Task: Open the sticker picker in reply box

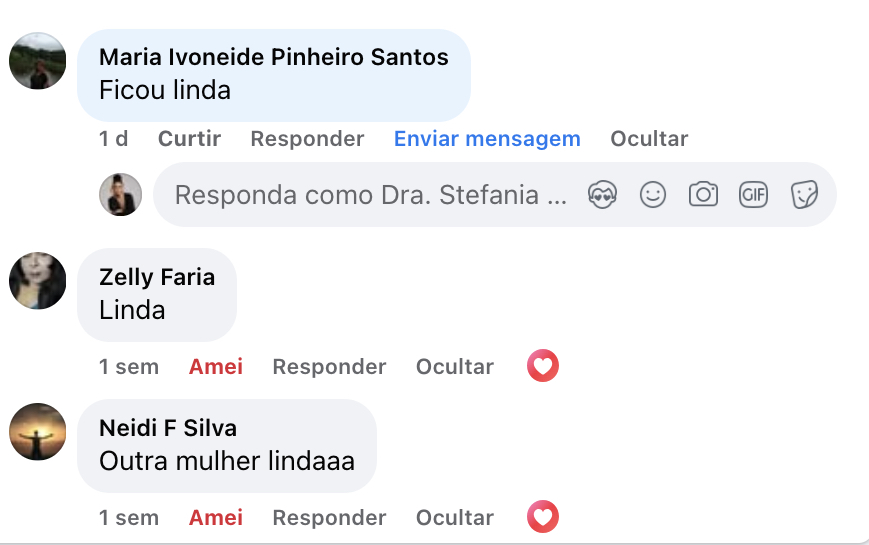Action: (804, 195)
